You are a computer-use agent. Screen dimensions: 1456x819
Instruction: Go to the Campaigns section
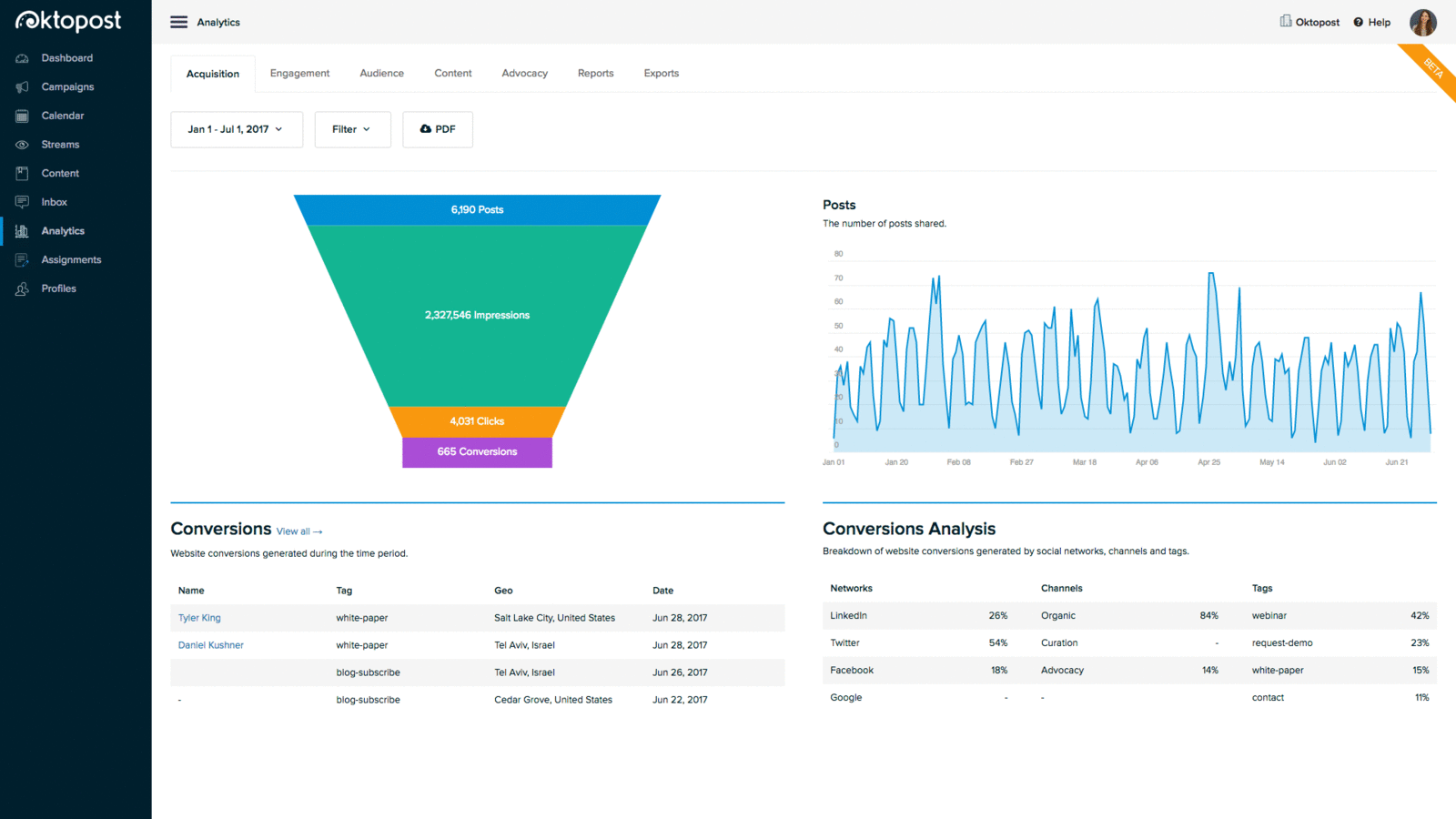coord(68,86)
